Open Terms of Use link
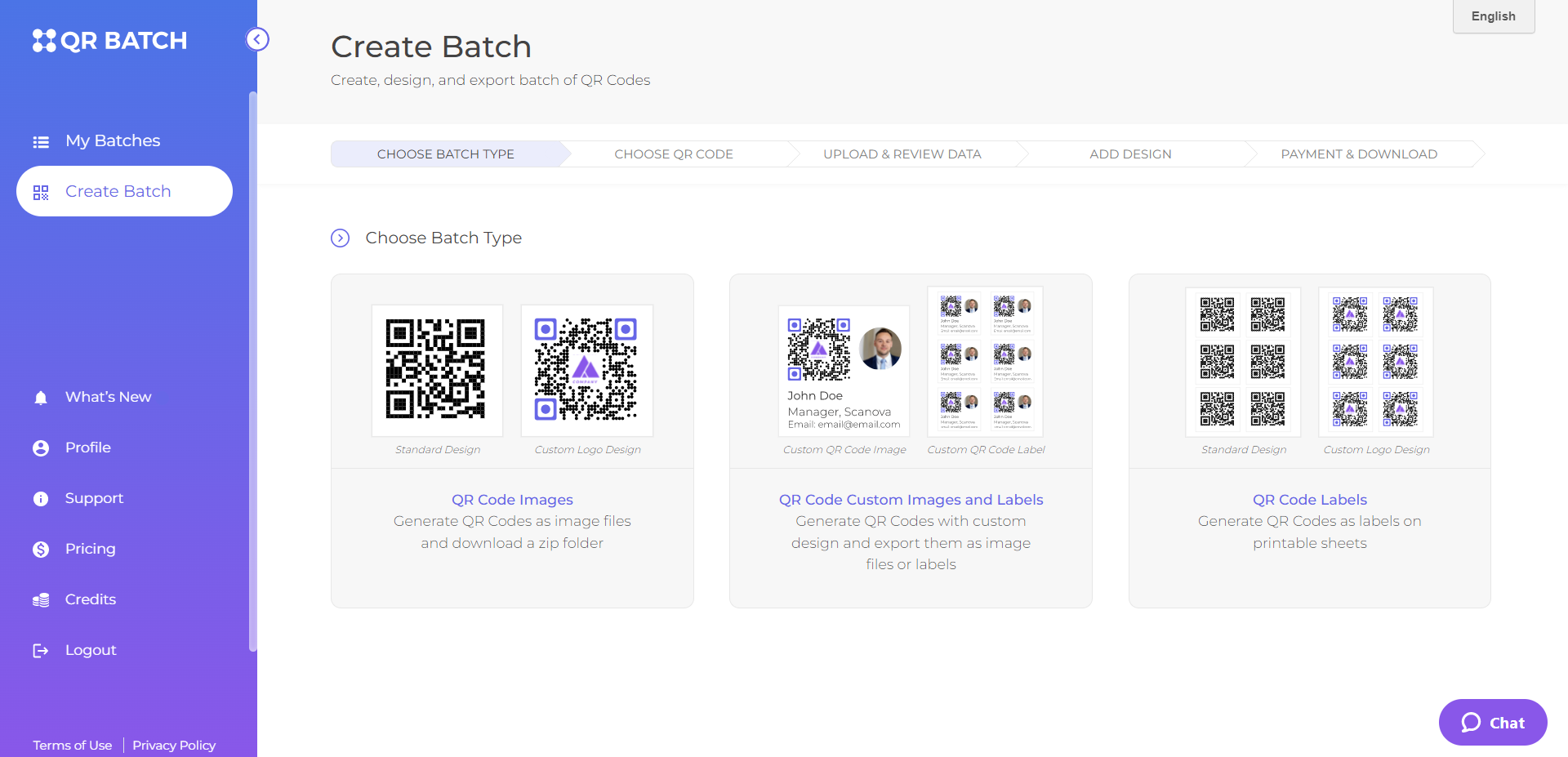This screenshot has height=757, width=1568. click(x=73, y=745)
